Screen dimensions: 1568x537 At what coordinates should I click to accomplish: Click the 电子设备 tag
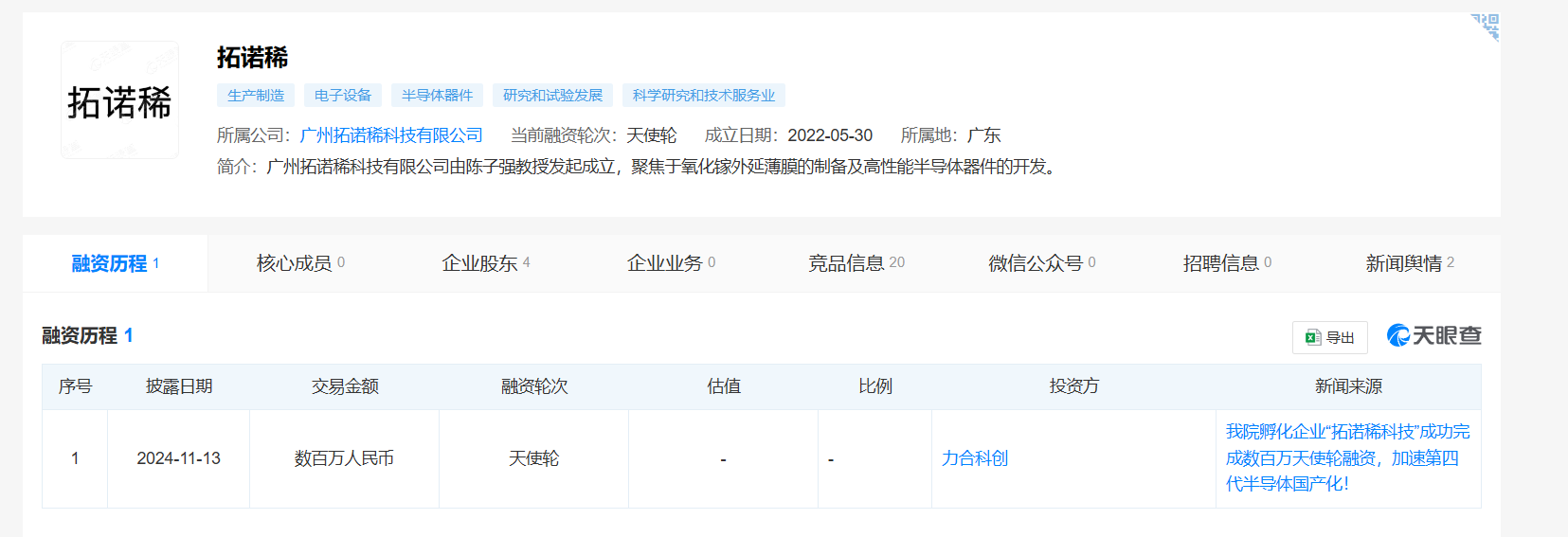point(343,96)
